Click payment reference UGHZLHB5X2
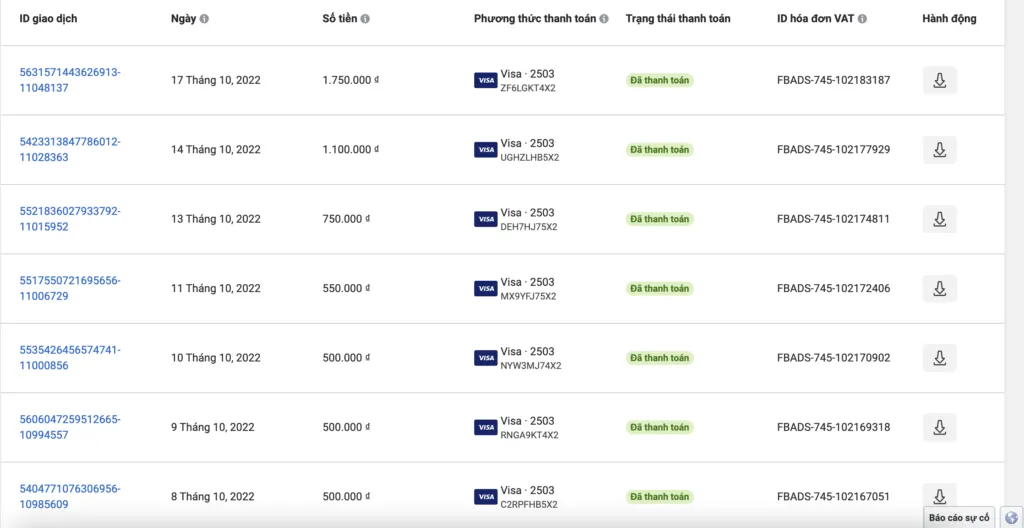Image resolution: width=1024 pixels, height=528 pixels. [530, 157]
